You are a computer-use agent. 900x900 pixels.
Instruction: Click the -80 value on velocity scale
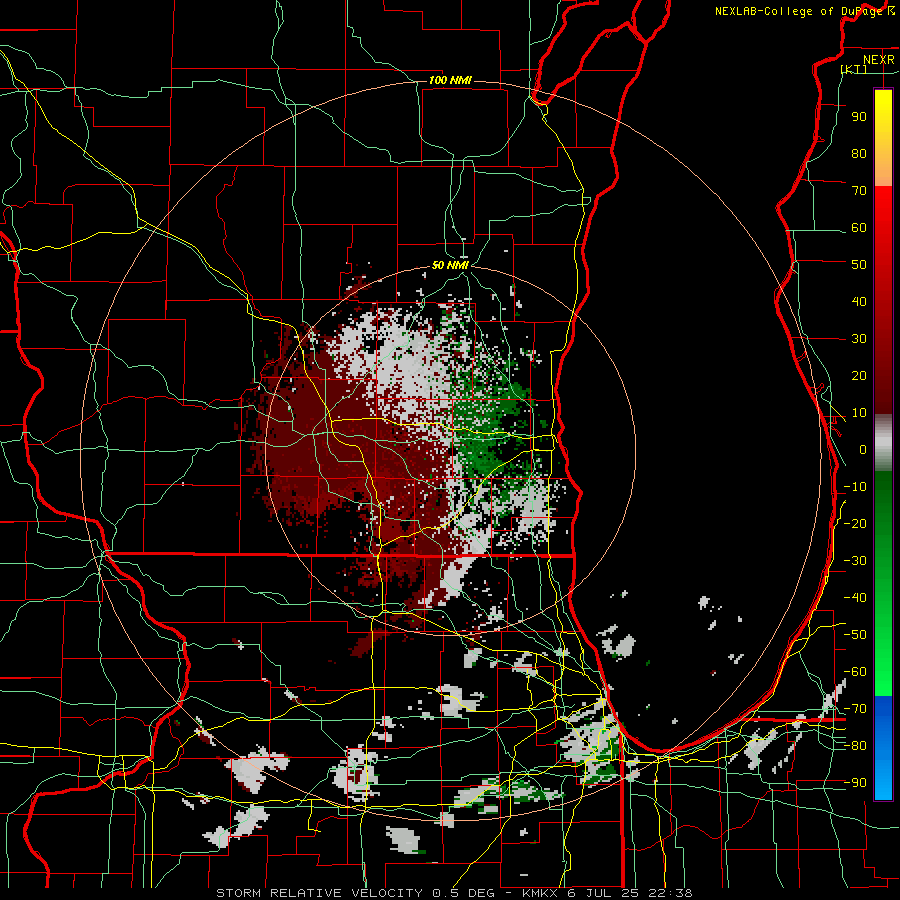(855, 746)
